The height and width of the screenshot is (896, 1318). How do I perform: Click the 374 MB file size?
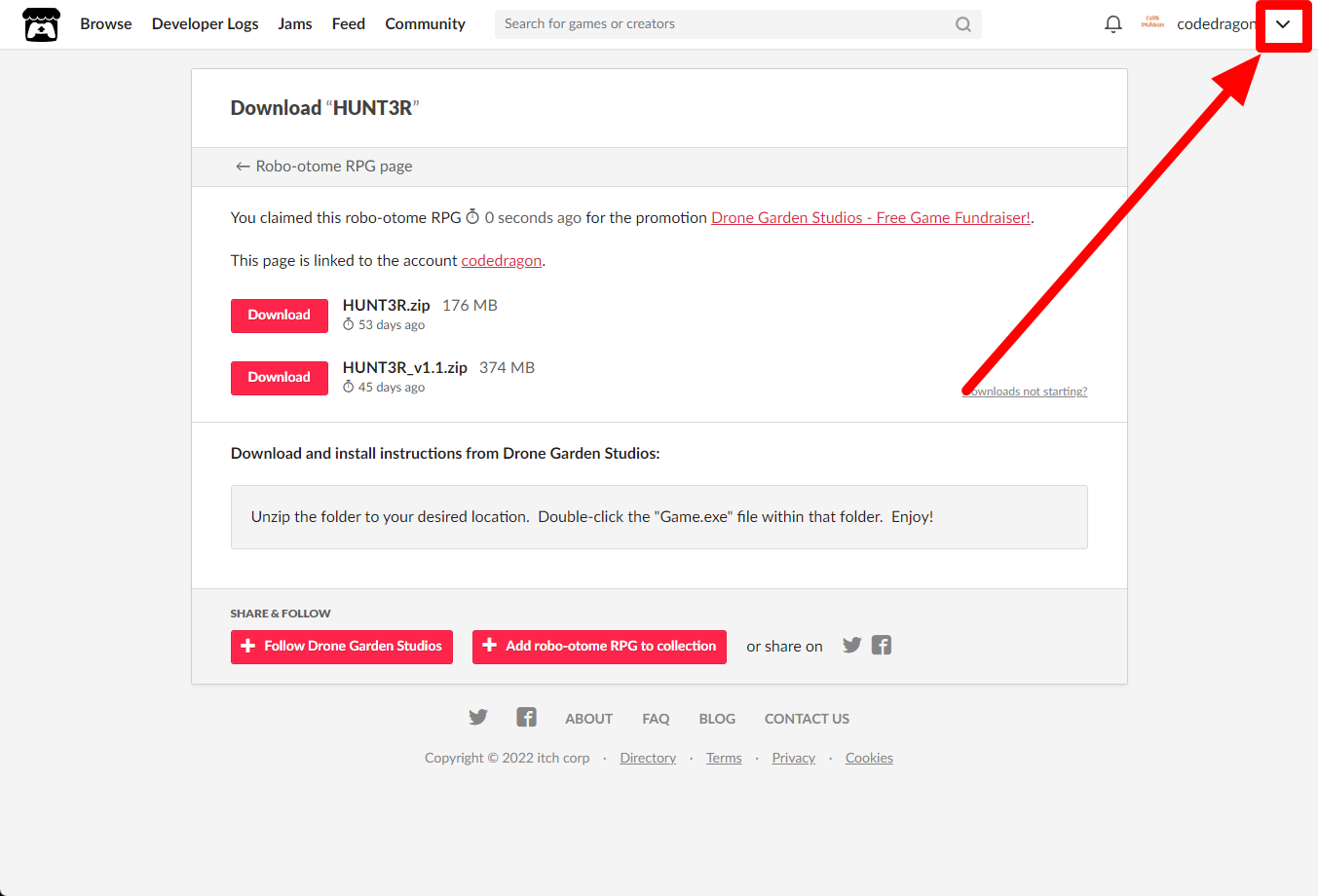tap(507, 368)
